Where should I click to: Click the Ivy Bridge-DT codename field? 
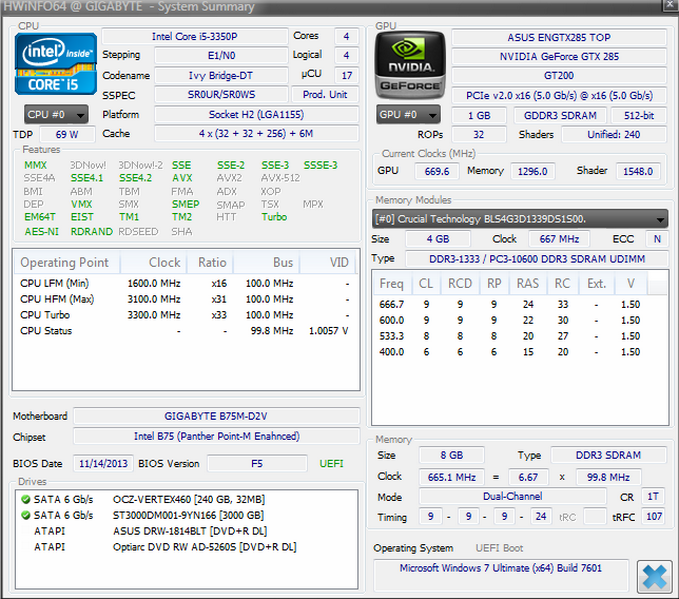point(221,75)
